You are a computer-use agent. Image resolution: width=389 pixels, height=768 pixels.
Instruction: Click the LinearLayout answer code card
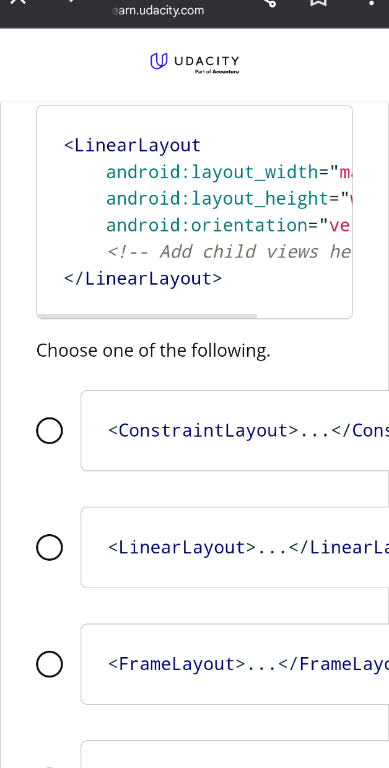235,547
